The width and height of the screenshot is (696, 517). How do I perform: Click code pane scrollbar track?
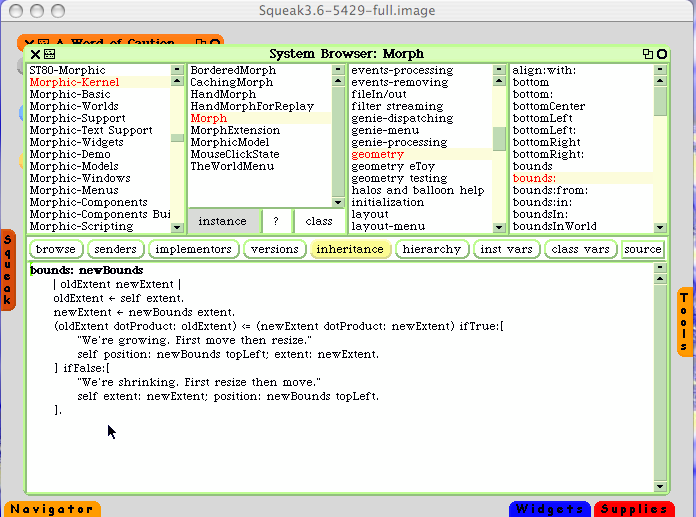[x=660, y=382]
